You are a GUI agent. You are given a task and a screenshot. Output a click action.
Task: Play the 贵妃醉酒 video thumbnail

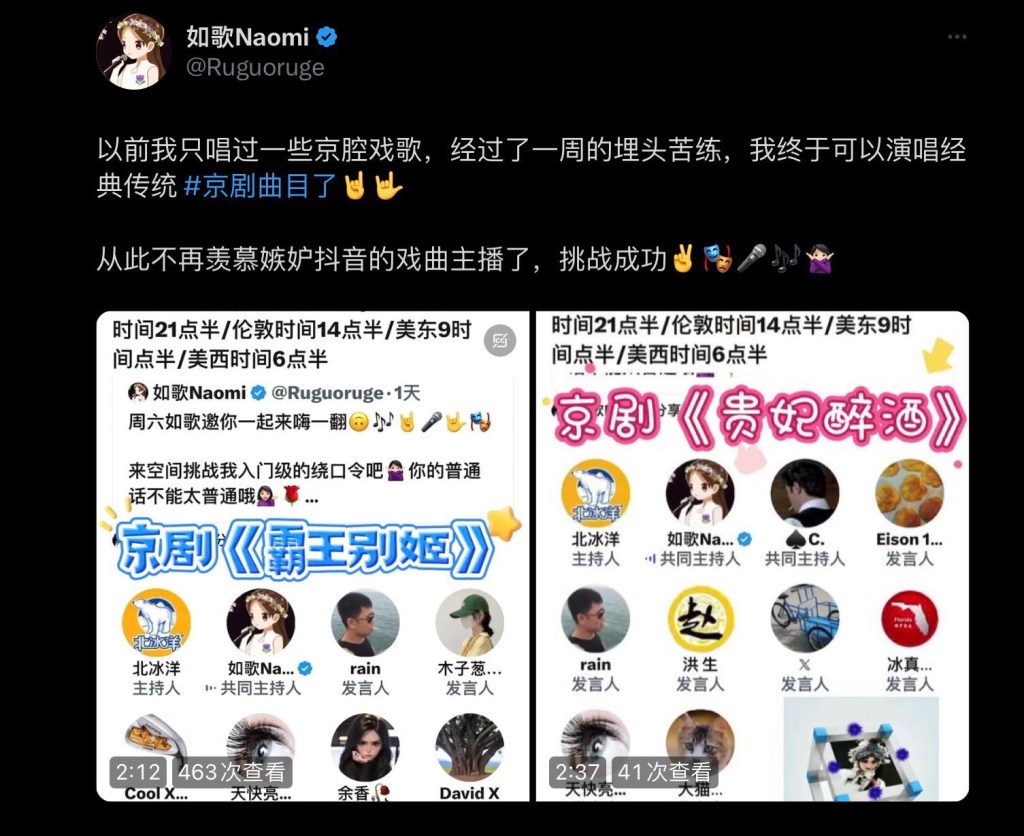point(752,556)
